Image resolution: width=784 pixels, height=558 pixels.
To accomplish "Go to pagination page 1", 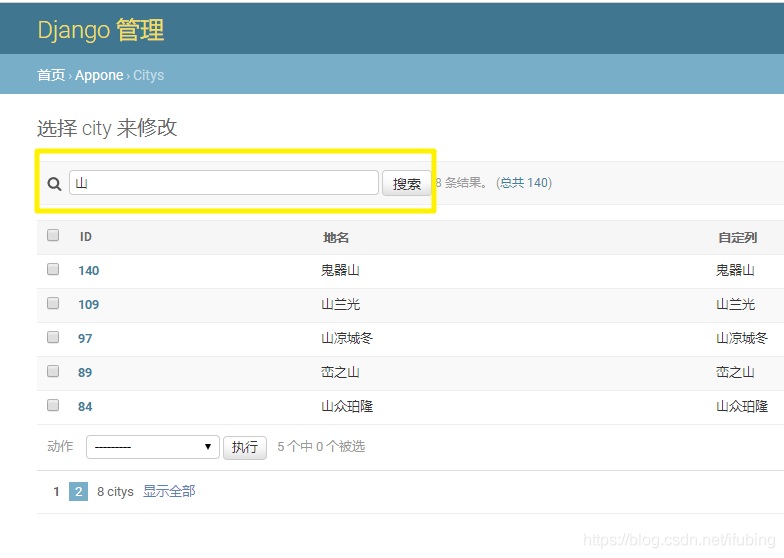I will coord(56,492).
